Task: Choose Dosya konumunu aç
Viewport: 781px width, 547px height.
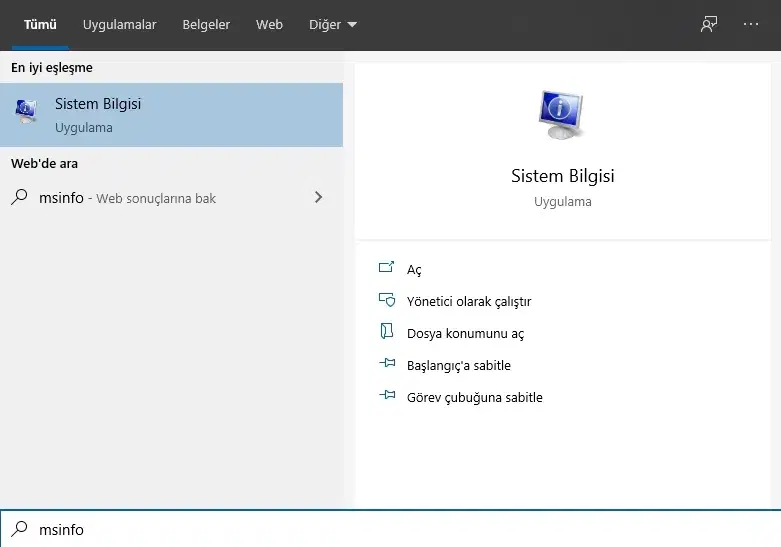Action: (x=465, y=333)
